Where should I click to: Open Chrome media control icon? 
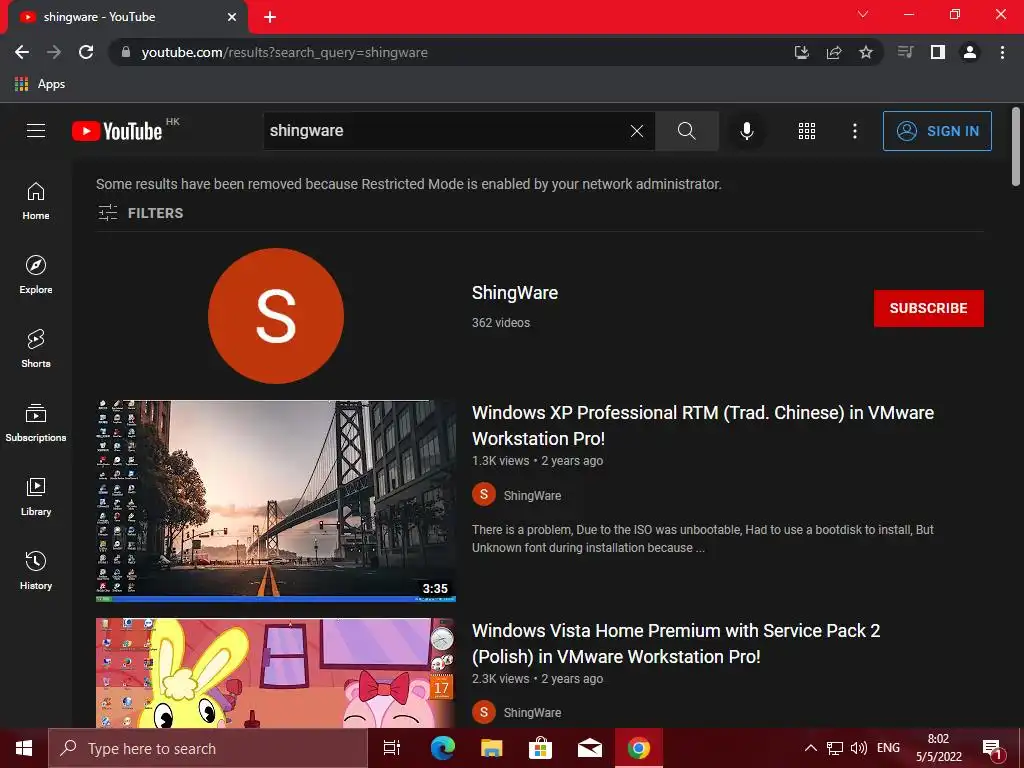pyautogui.click(x=905, y=52)
